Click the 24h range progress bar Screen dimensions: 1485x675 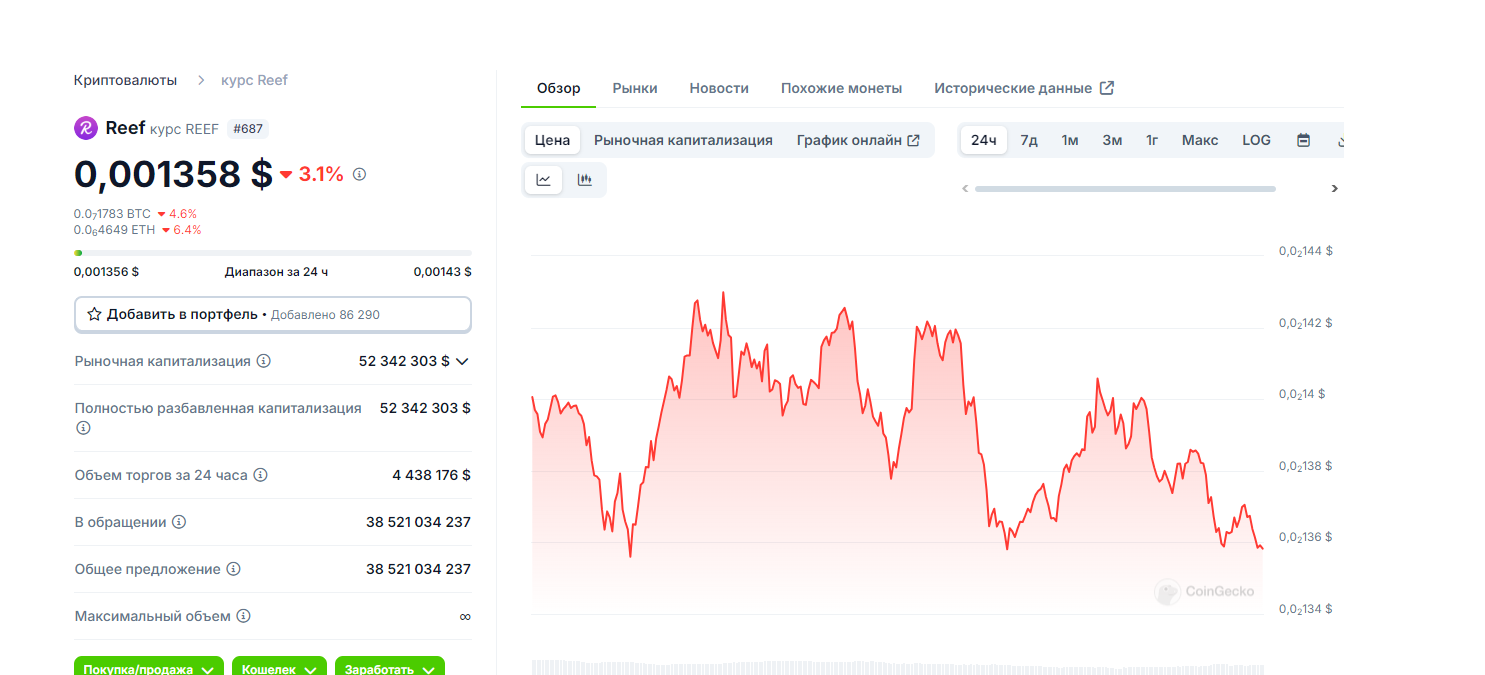coord(273,253)
